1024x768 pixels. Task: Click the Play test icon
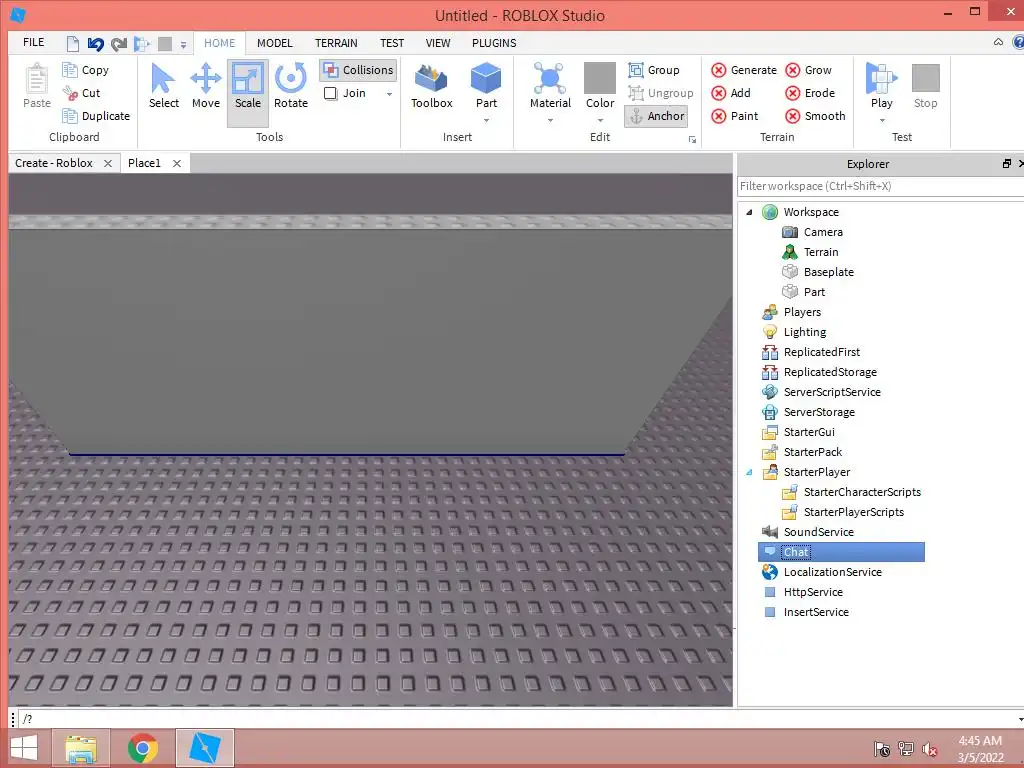(882, 78)
